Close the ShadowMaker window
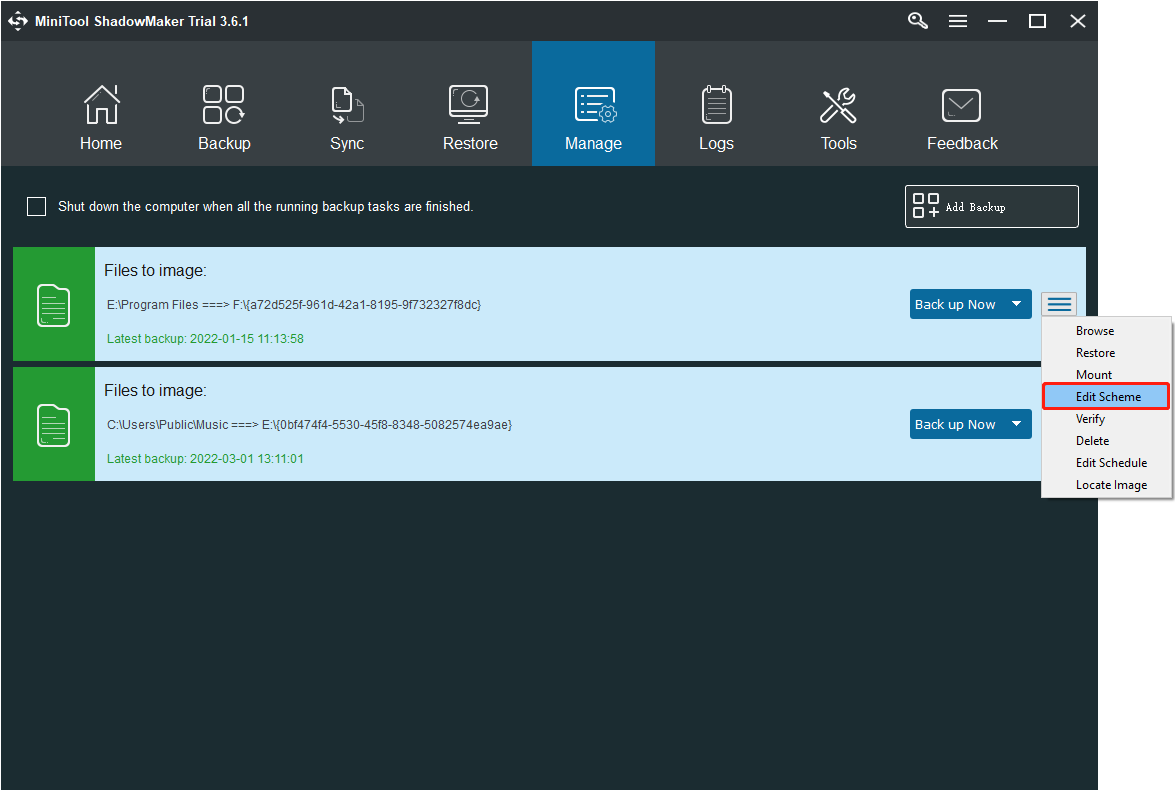1175x791 pixels. [x=1078, y=21]
